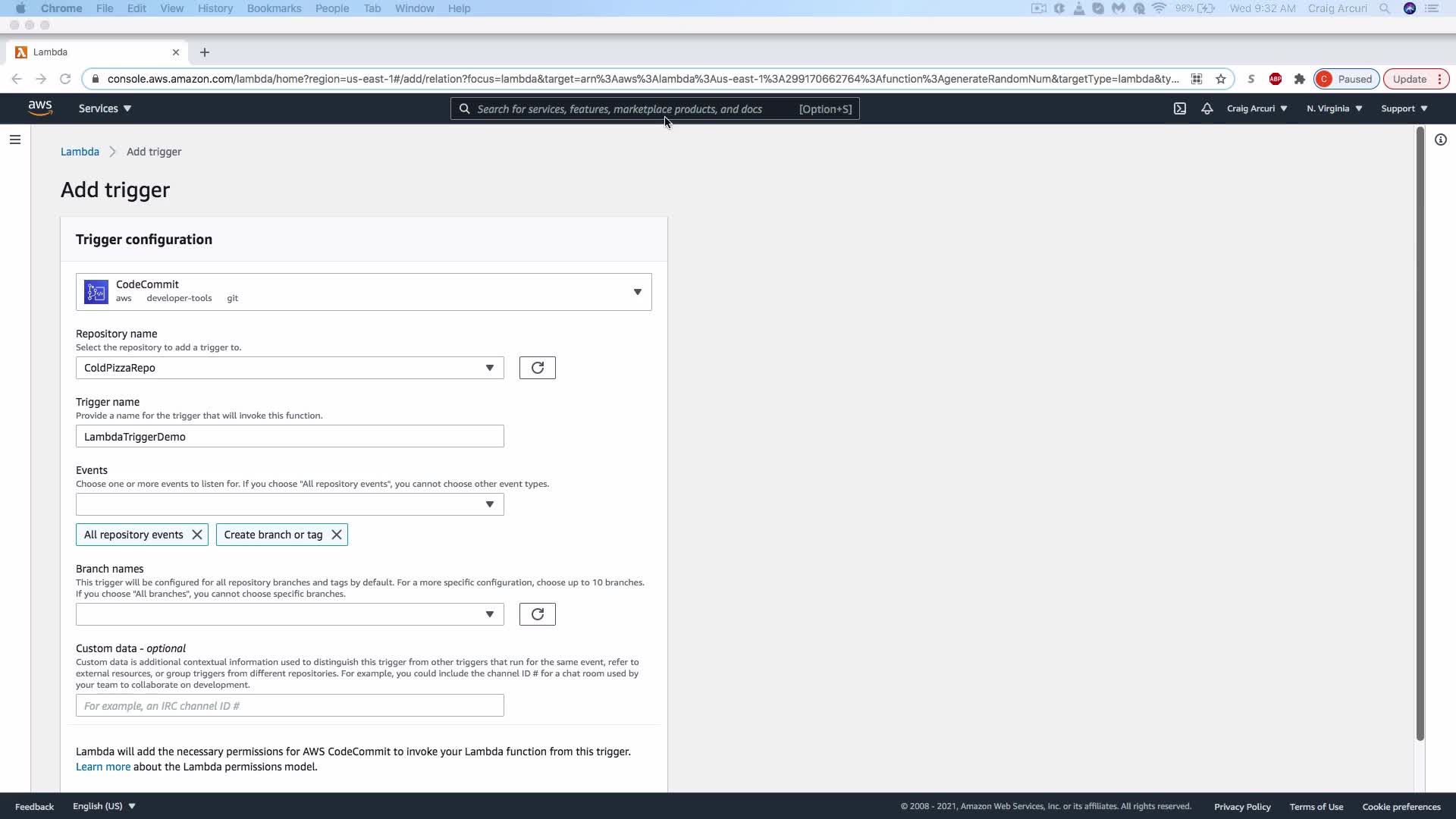Open the Services menu

coord(105,108)
